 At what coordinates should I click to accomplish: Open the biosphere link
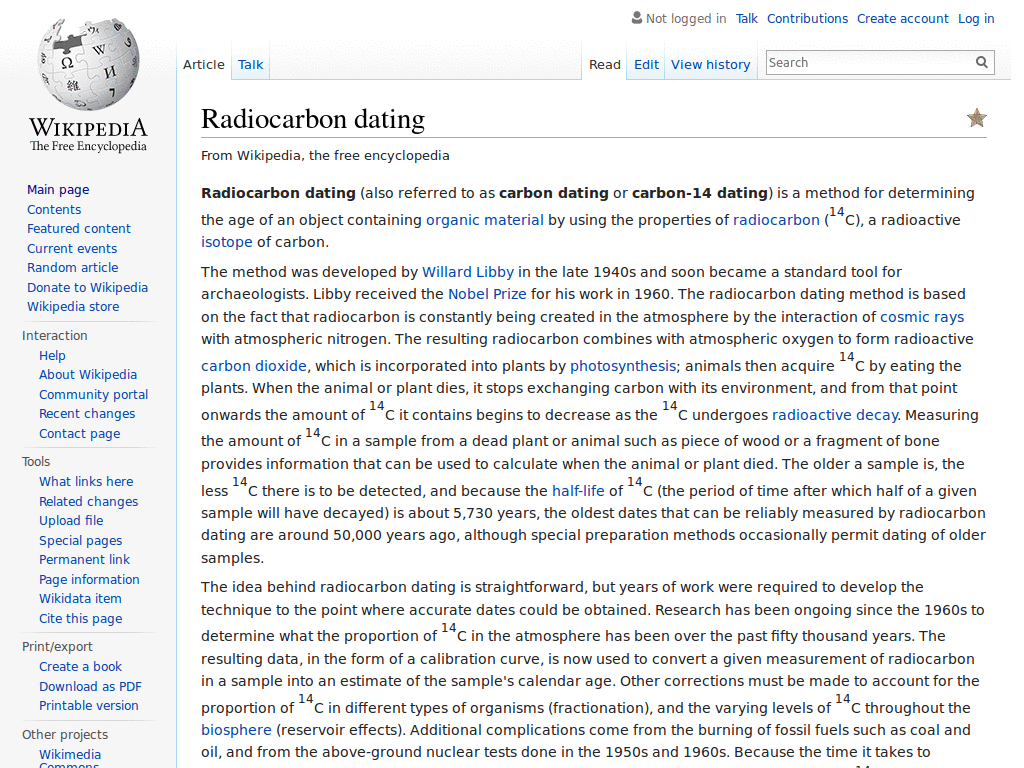point(236,730)
